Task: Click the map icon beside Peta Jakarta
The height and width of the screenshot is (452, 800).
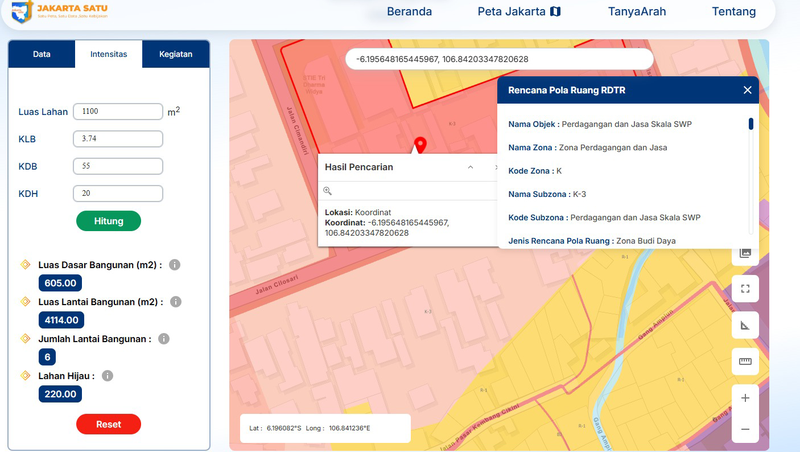Action: (x=555, y=11)
